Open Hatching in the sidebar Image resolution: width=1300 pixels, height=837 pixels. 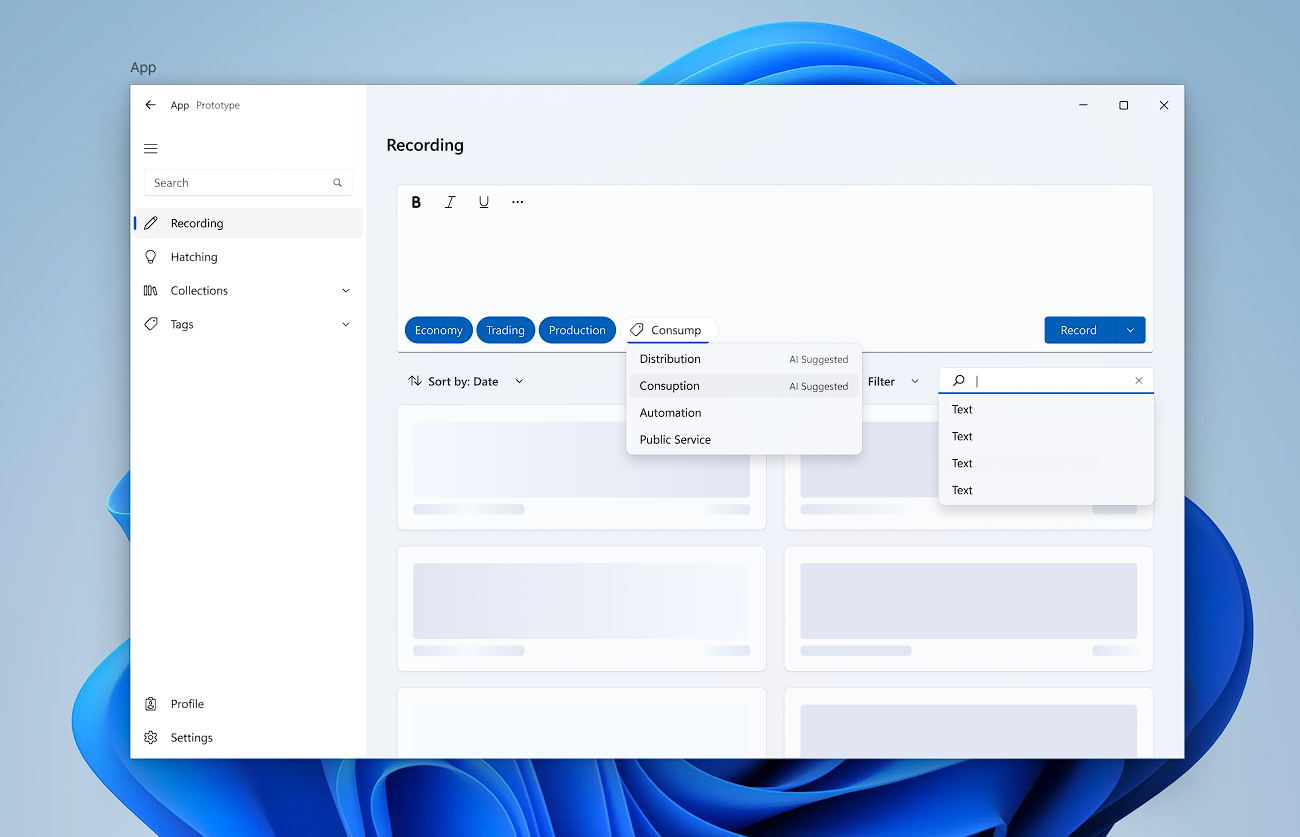point(248,257)
